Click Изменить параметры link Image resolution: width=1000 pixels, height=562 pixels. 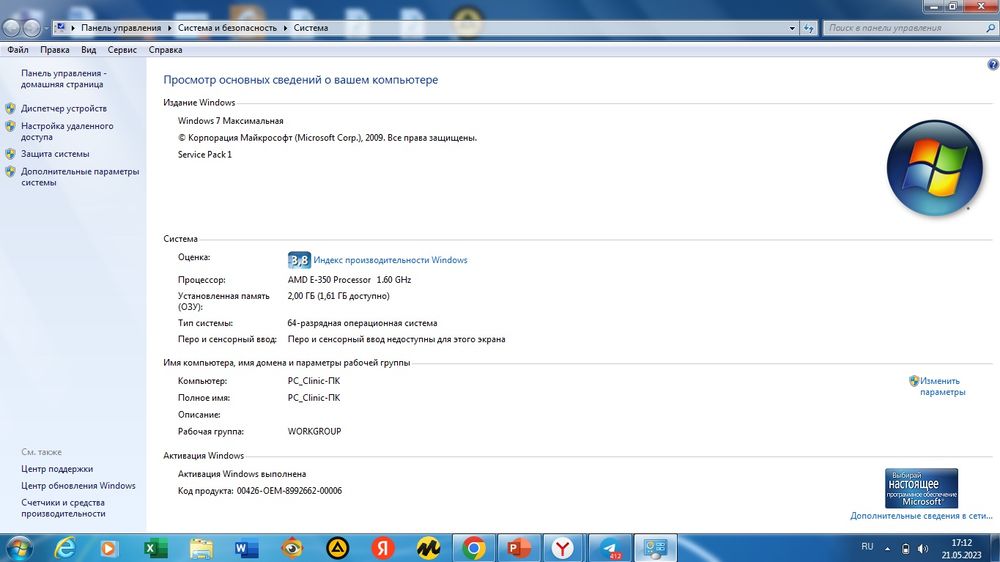tap(942, 387)
